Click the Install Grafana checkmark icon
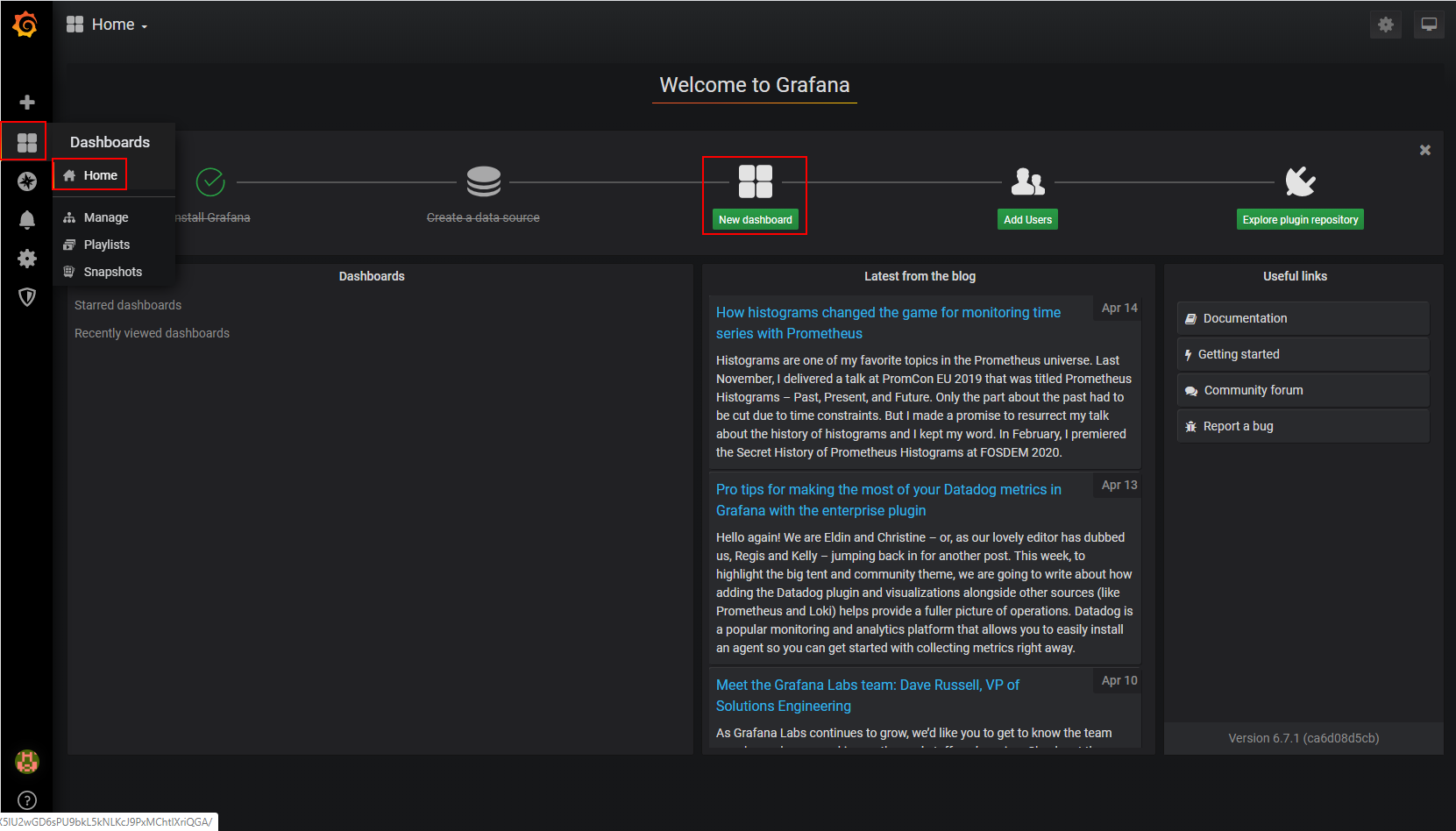 tap(210, 182)
